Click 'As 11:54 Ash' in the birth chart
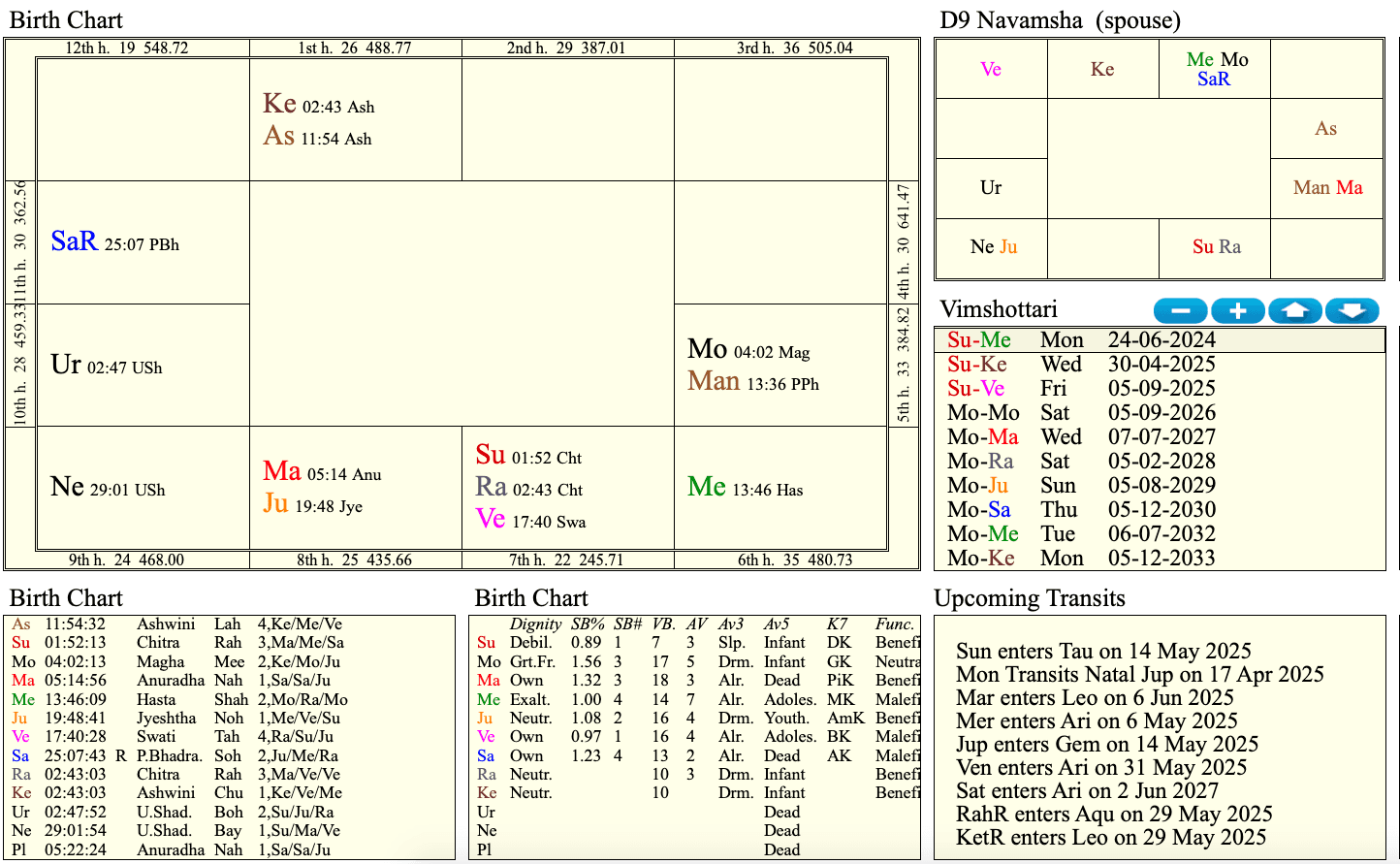Viewport: 1400px width, 864px height. (x=317, y=136)
